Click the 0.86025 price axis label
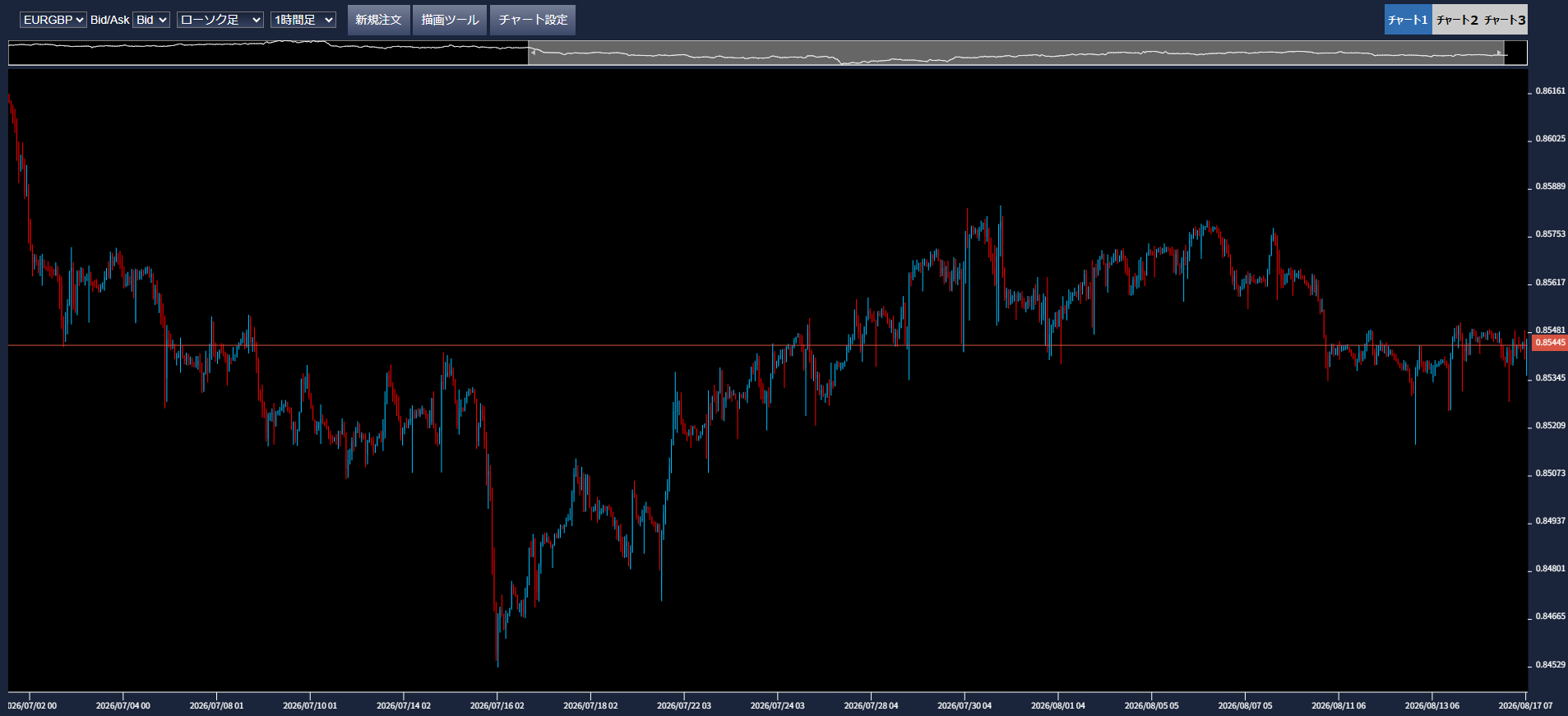This screenshot has width=1568, height=716. (1551, 139)
